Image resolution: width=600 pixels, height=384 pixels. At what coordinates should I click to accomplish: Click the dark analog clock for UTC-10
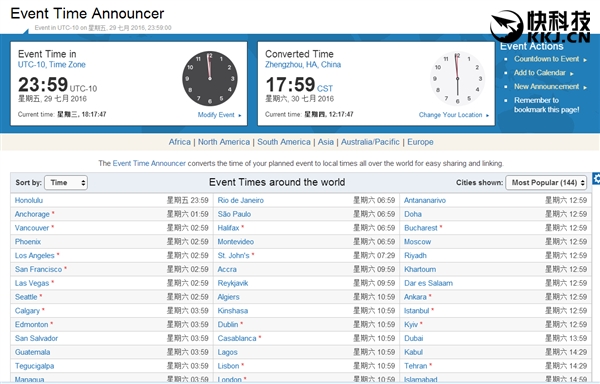click(210, 78)
